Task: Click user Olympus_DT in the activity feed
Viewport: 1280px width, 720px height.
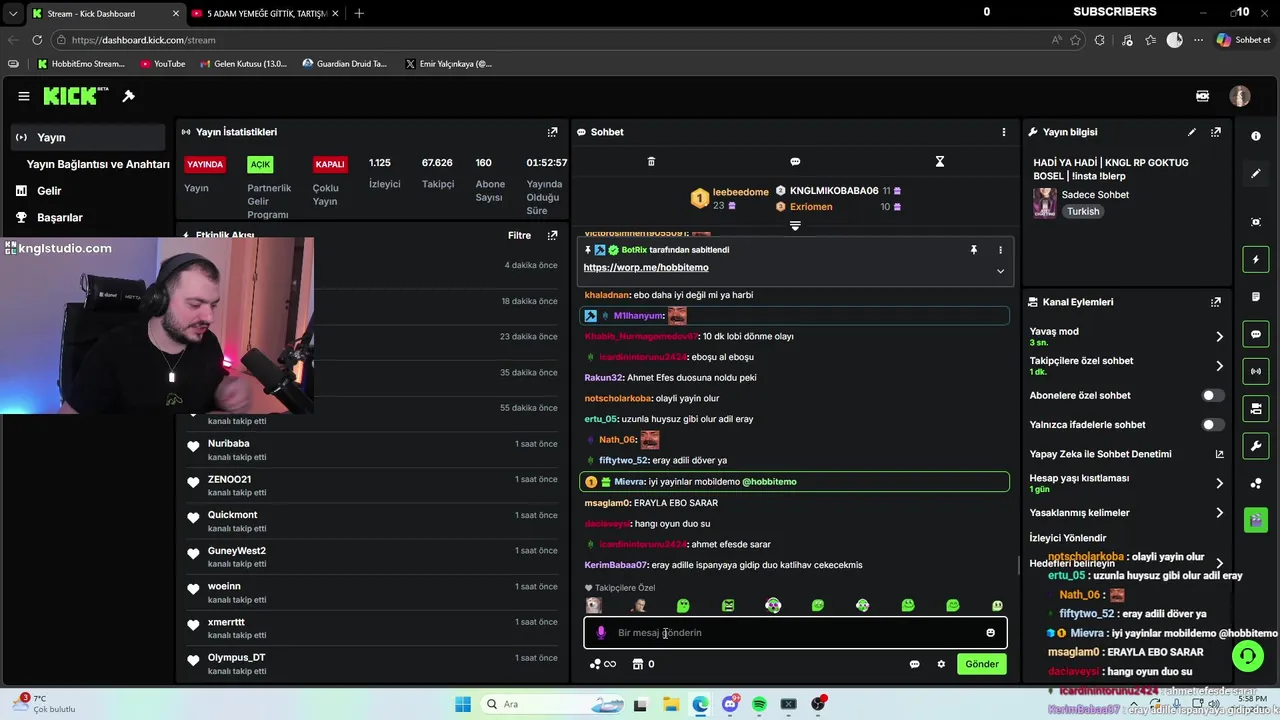Action: 237,658
